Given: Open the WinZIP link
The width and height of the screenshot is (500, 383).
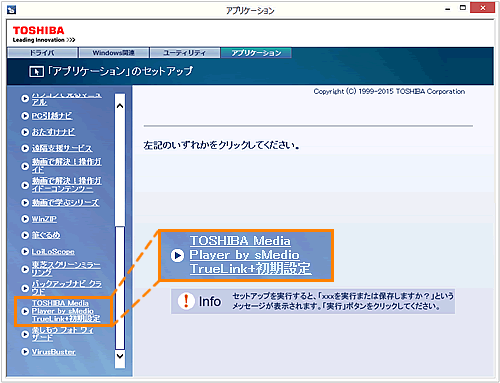Looking at the screenshot, I should [44, 219].
